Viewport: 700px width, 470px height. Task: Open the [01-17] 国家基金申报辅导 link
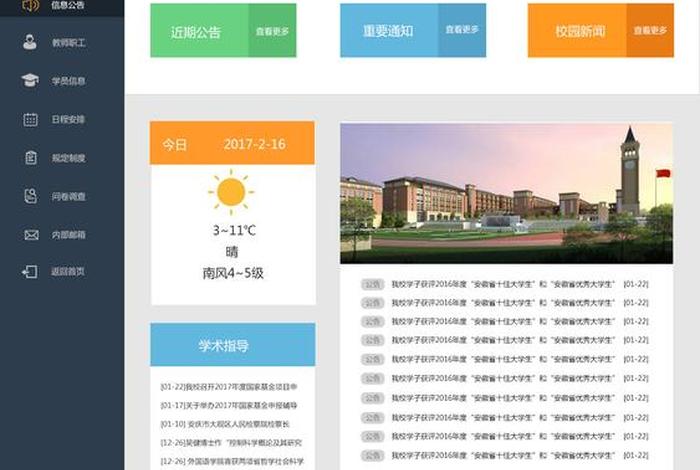point(229,405)
